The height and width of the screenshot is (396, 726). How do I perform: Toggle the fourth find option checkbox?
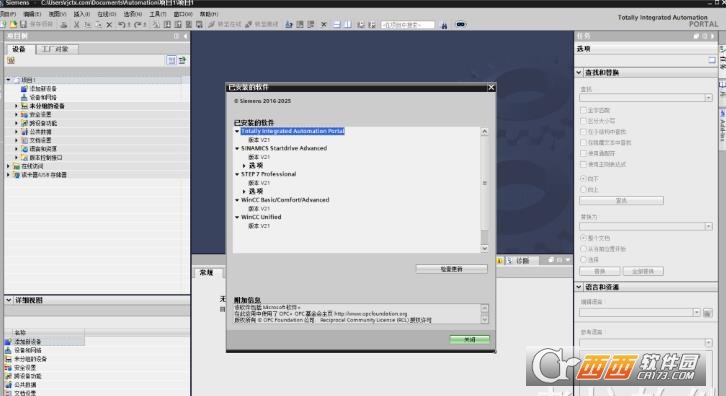(x=583, y=142)
